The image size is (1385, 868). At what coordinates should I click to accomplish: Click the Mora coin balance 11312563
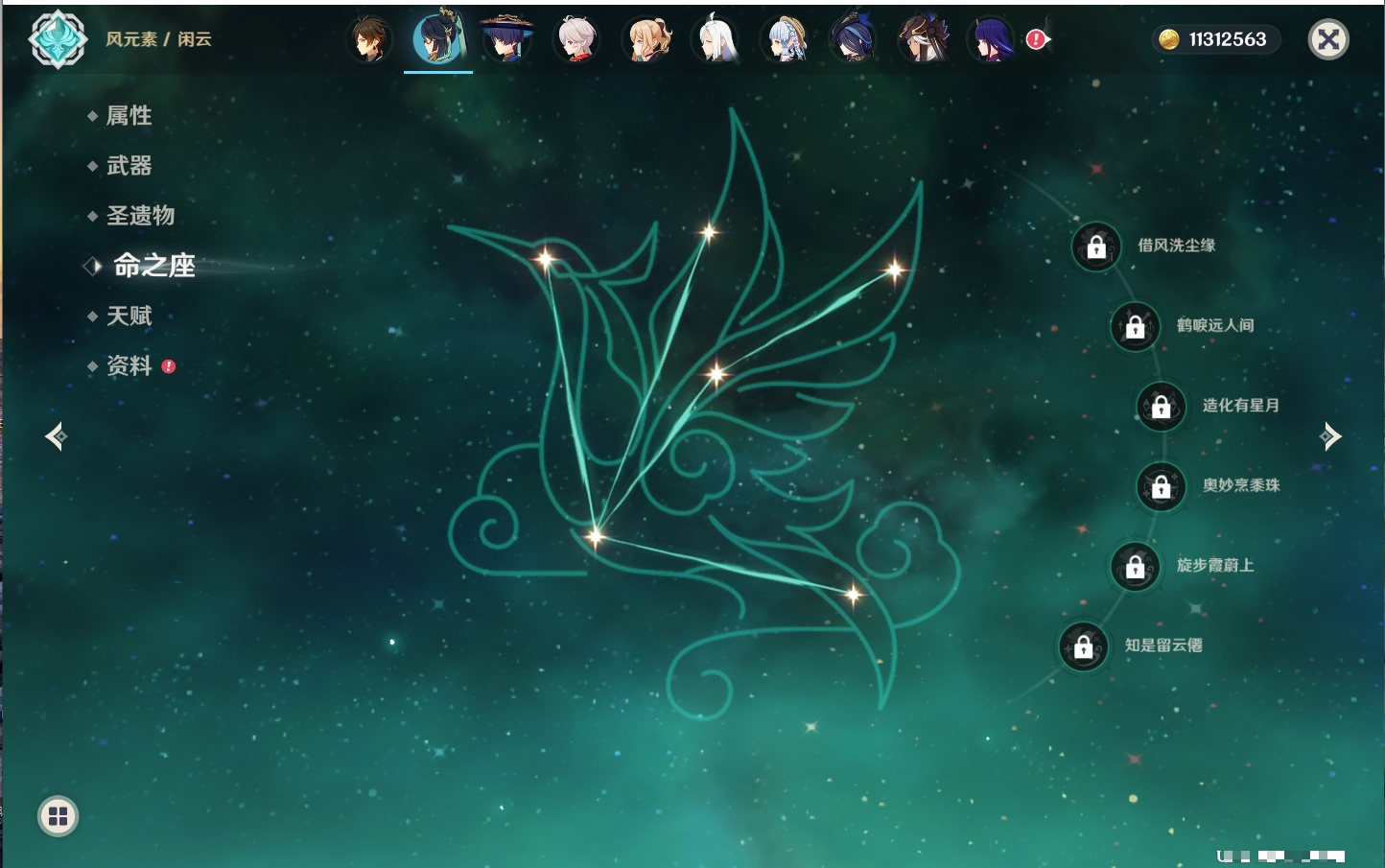pos(1215,39)
